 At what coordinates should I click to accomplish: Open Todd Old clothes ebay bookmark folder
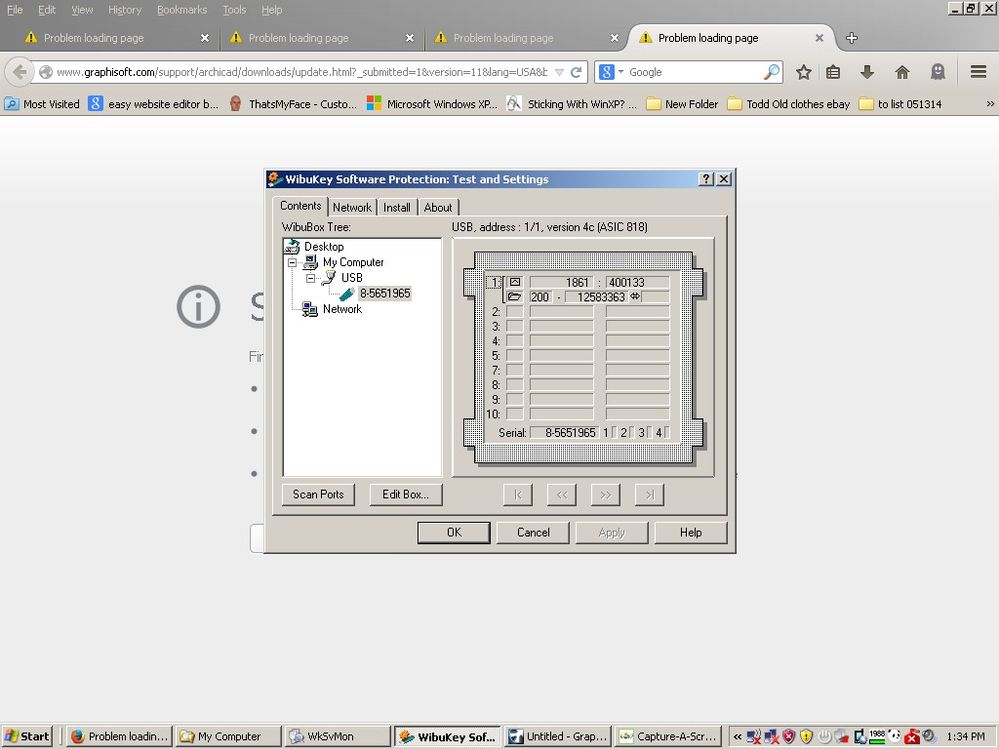pos(789,104)
